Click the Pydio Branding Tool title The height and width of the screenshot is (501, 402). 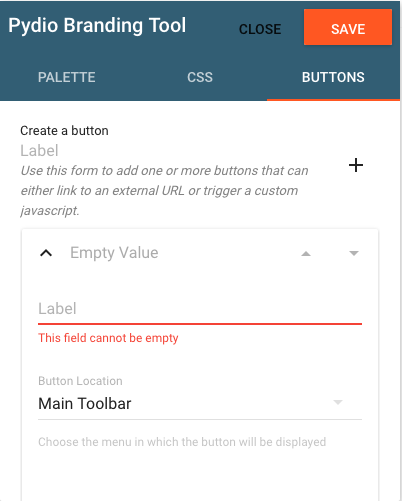coord(97,26)
